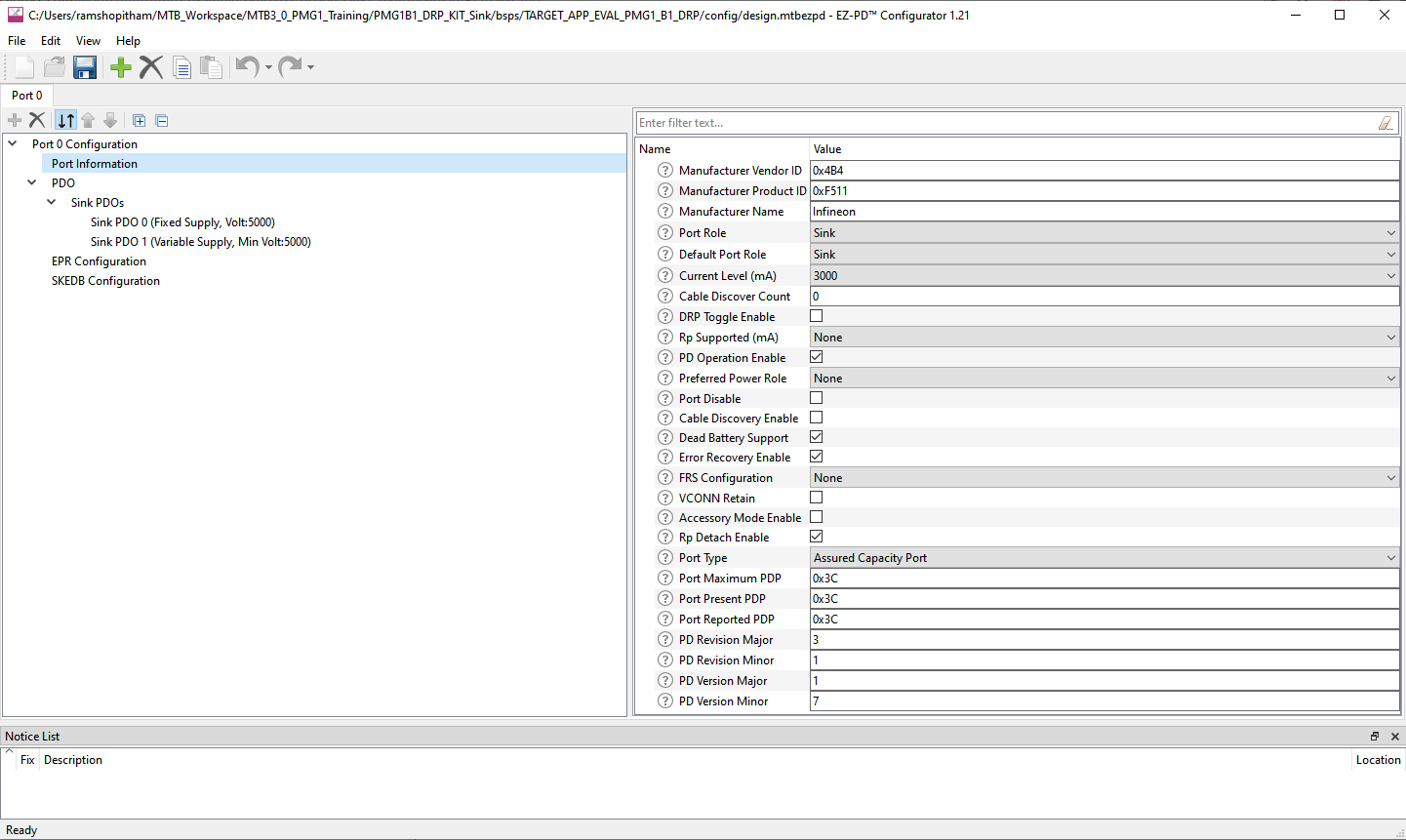The image size is (1406, 840).
Task: Select Sink PDO 1 Variable Supply item
Action: click(x=201, y=241)
